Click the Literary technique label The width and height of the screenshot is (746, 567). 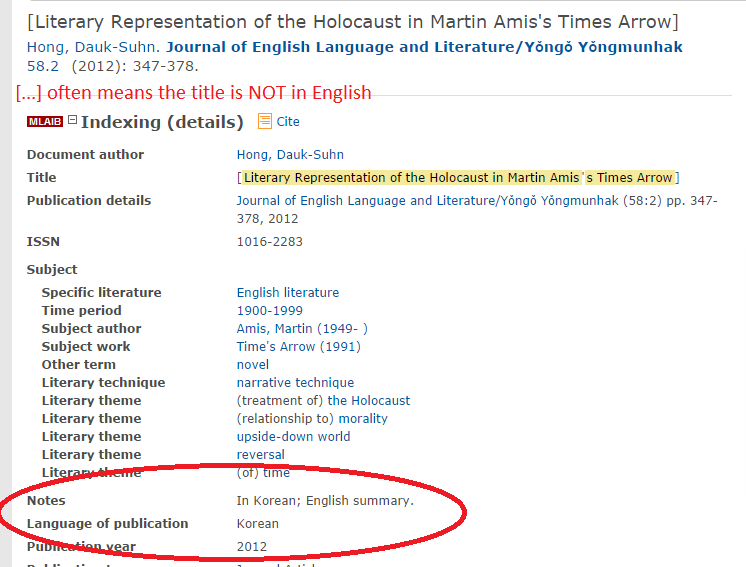103,383
